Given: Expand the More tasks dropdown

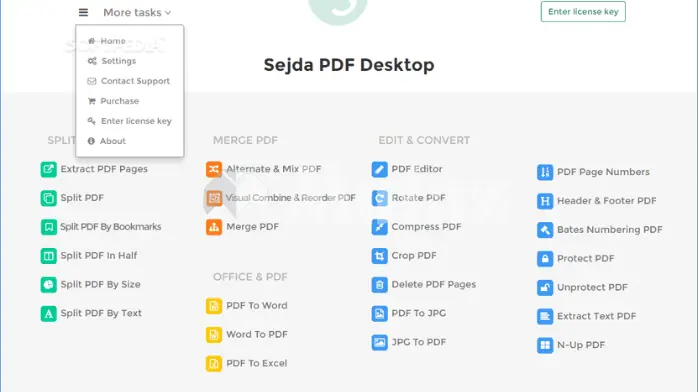Looking at the screenshot, I should click(137, 12).
